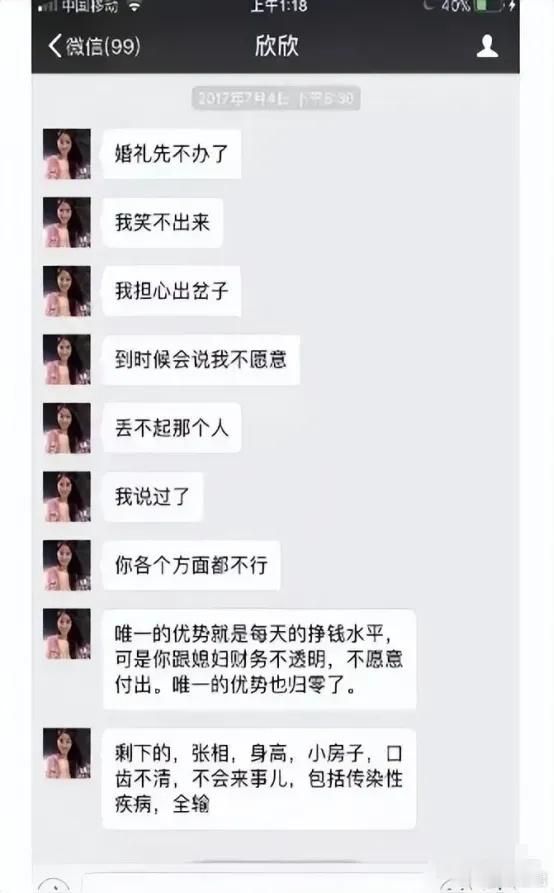Tap the Wi-Fi icon in status bar
The width and height of the screenshot is (554, 893).
pyautogui.click(x=134, y=6)
